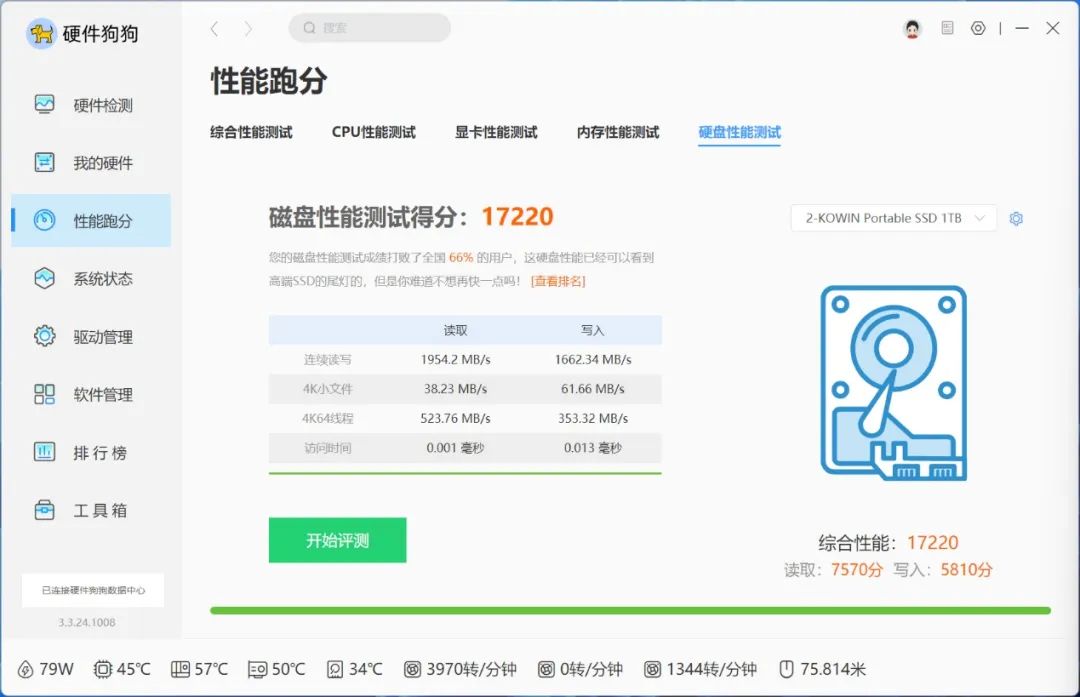The height and width of the screenshot is (697, 1080).
Task: Open the user avatar profile
Action: [x=913, y=28]
